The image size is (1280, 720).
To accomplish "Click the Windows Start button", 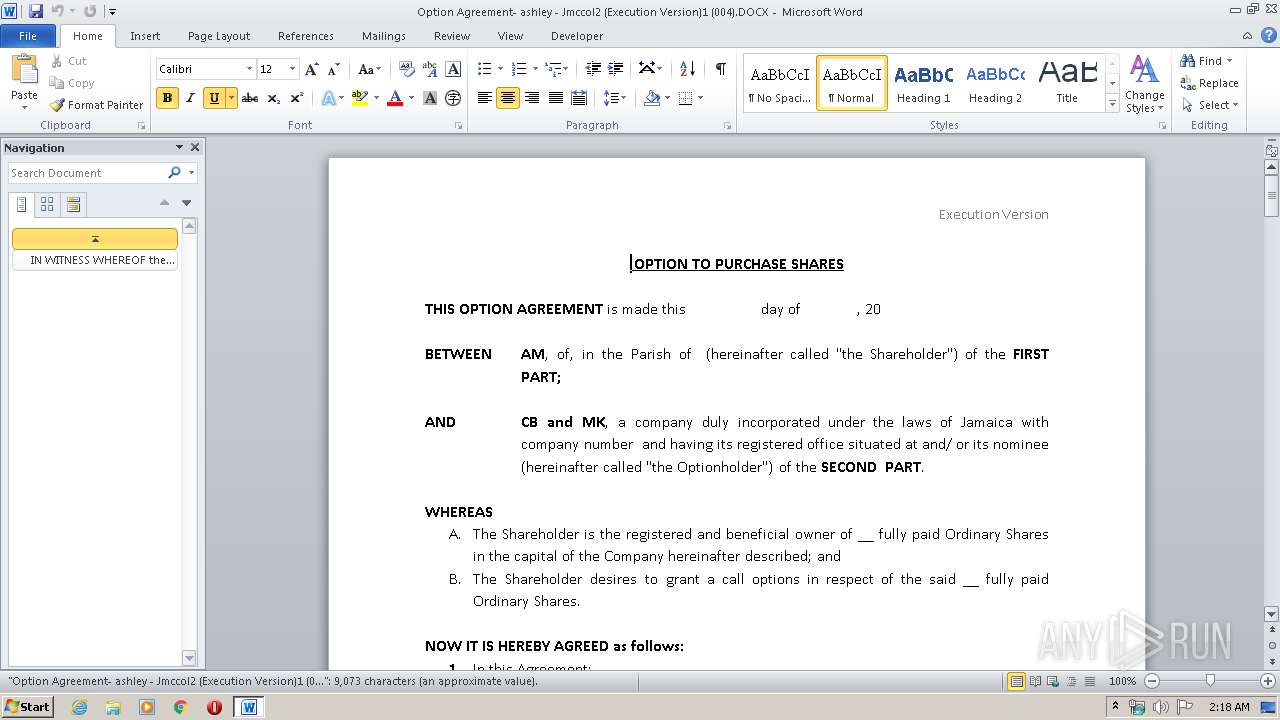I will (27, 706).
